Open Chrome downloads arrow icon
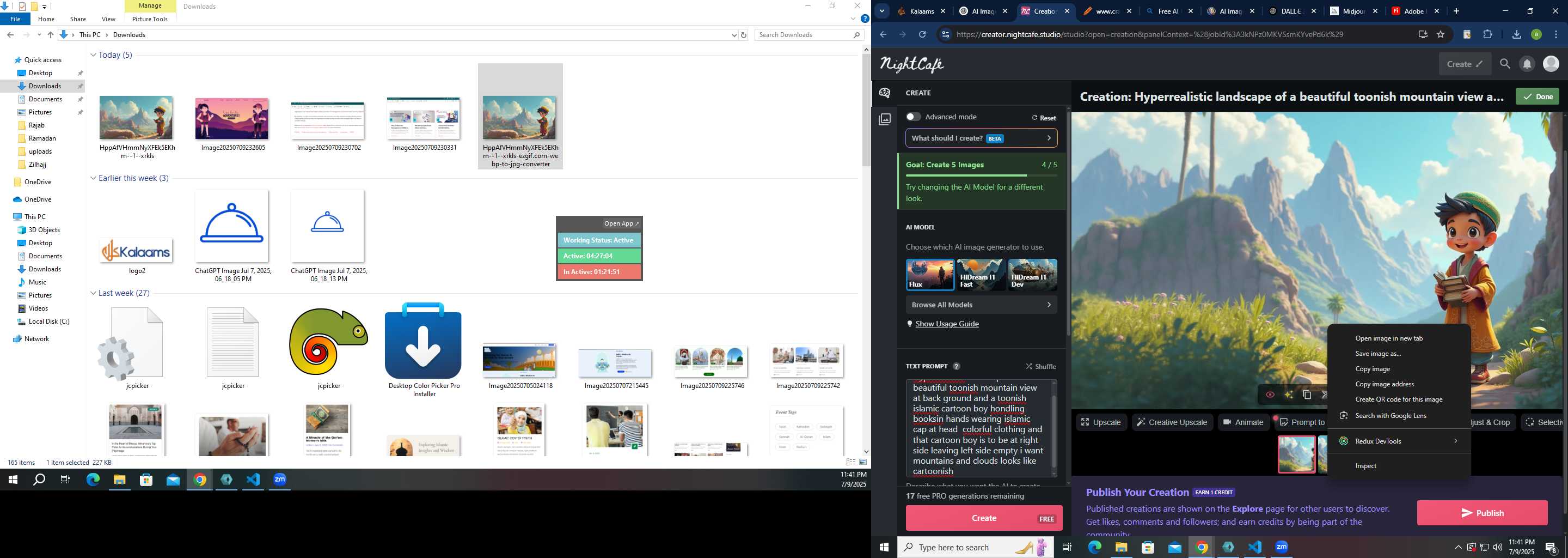 coord(1516,35)
